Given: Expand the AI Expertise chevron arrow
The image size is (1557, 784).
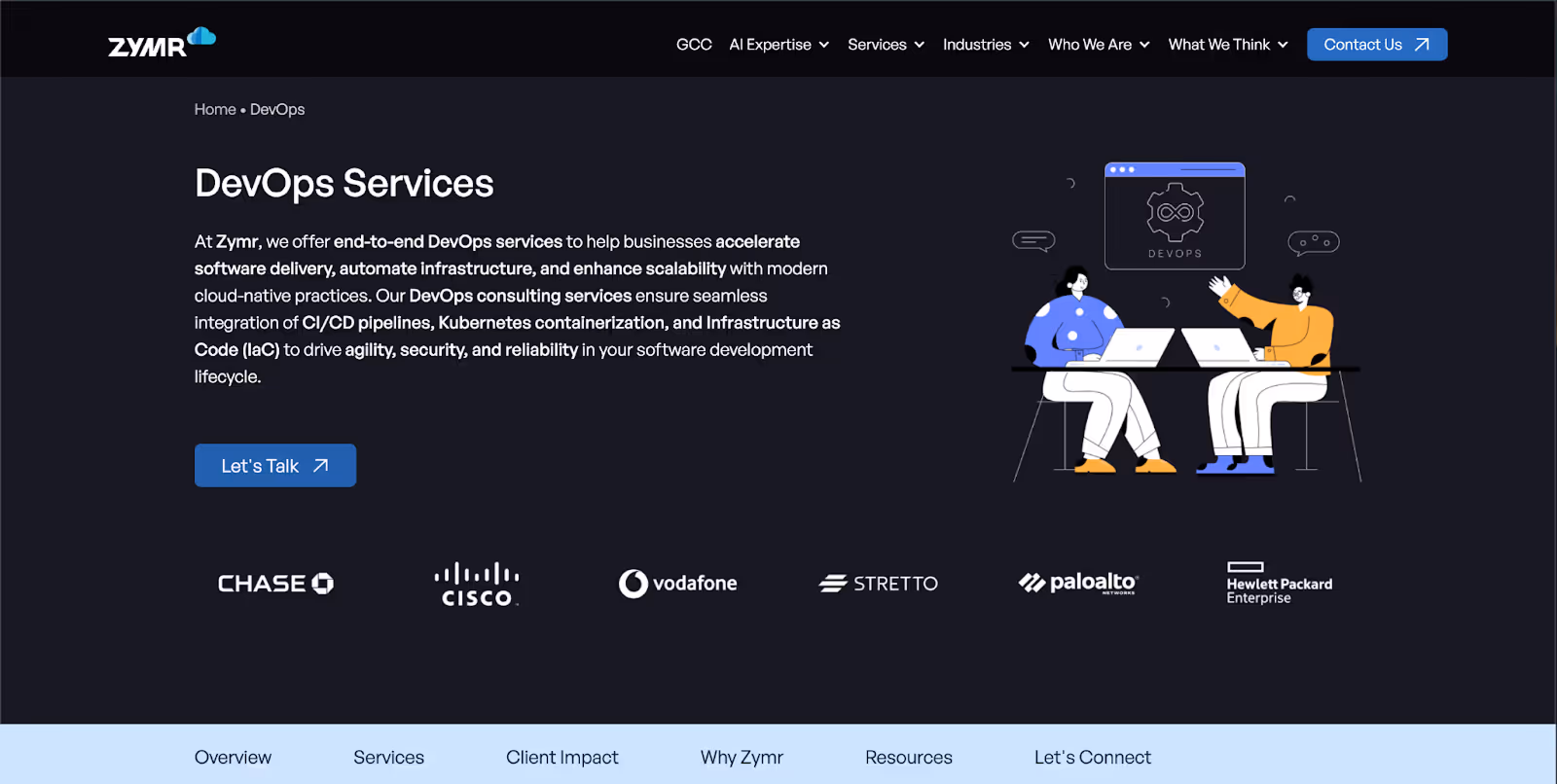Looking at the screenshot, I should [x=824, y=45].
